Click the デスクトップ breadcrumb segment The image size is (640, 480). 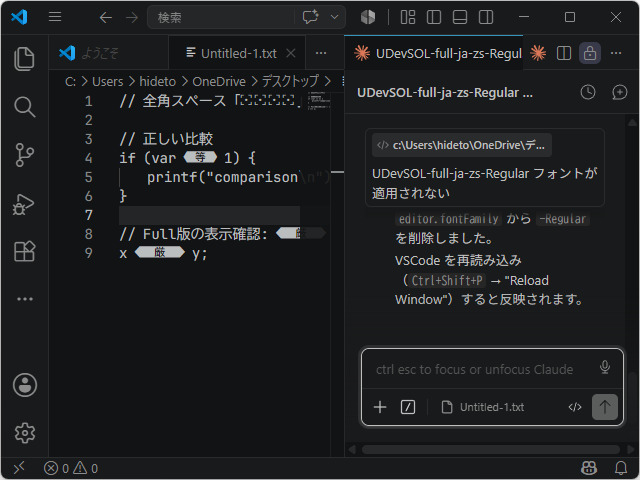(x=289, y=81)
